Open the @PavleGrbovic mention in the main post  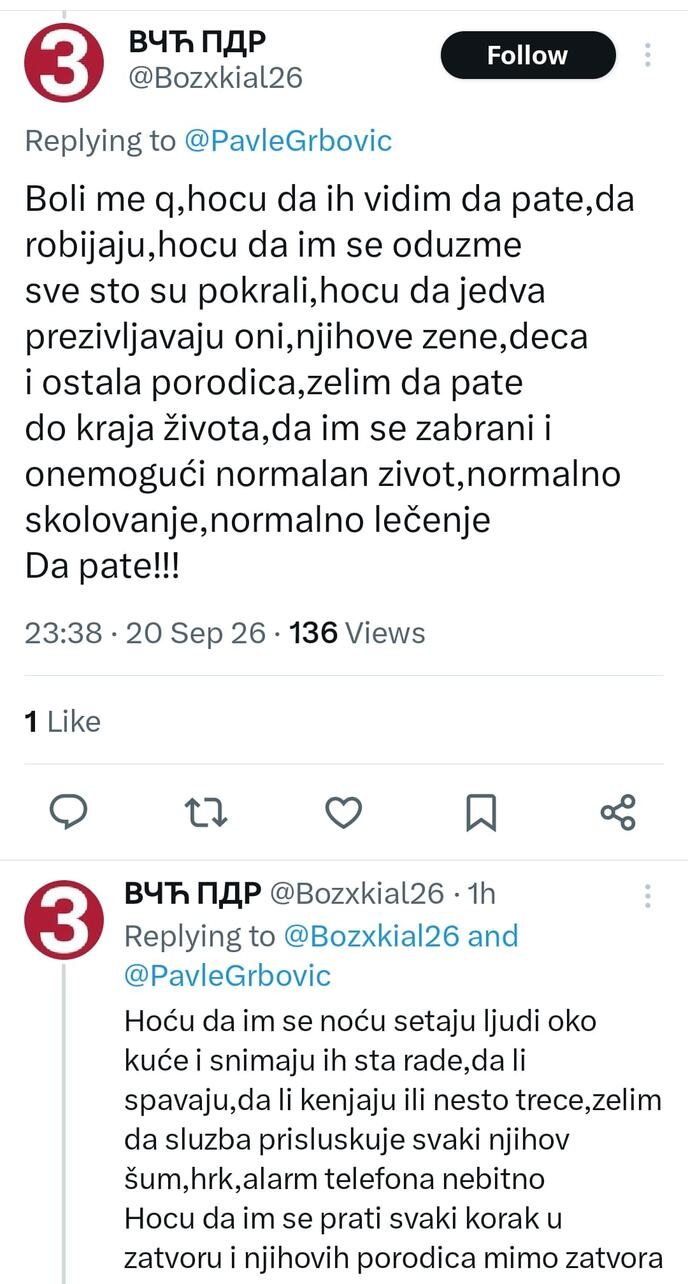pyautogui.click(x=288, y=141)
